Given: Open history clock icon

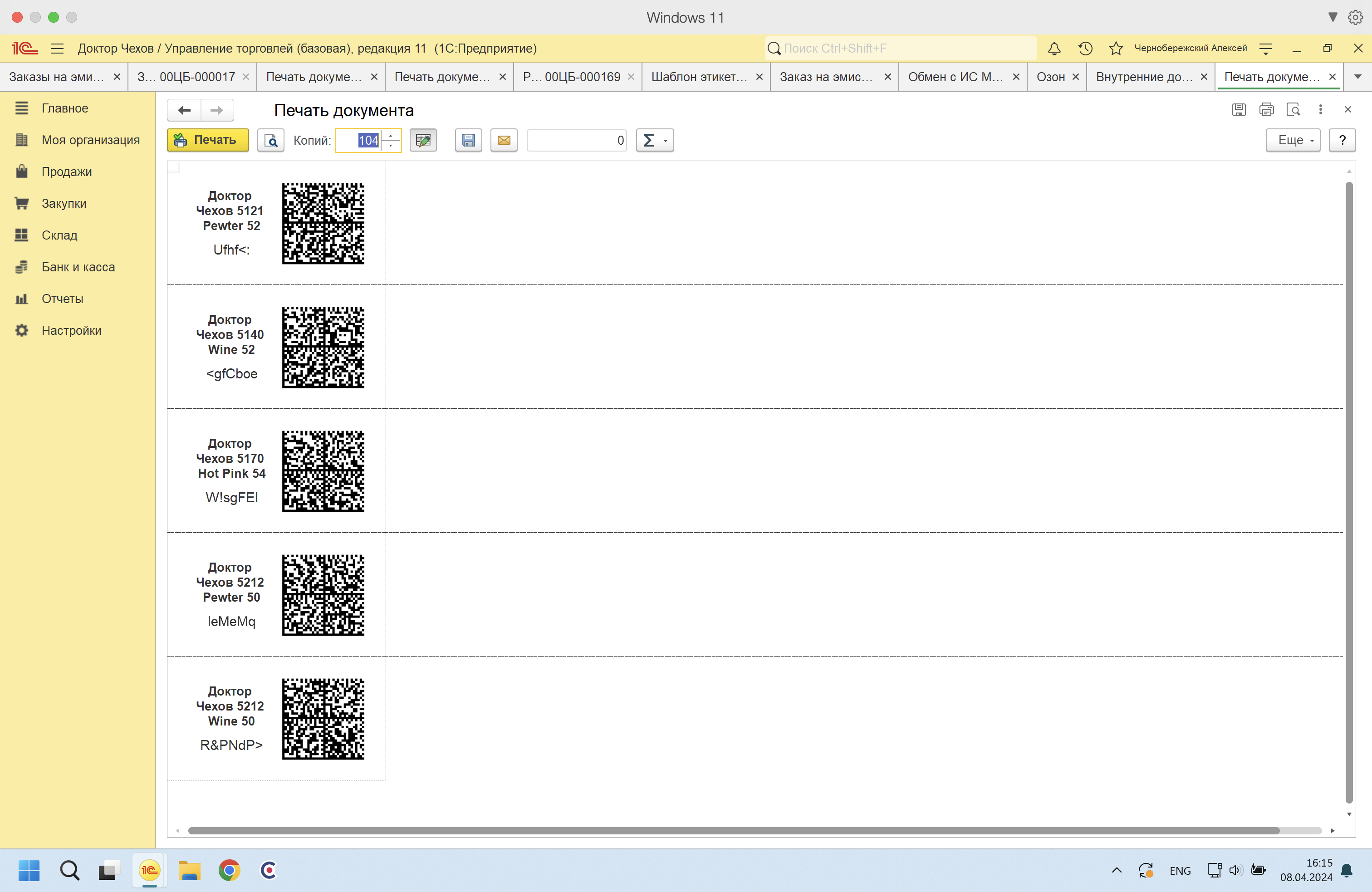Looking at the screenshot, I should click(x=1085, y=49).
